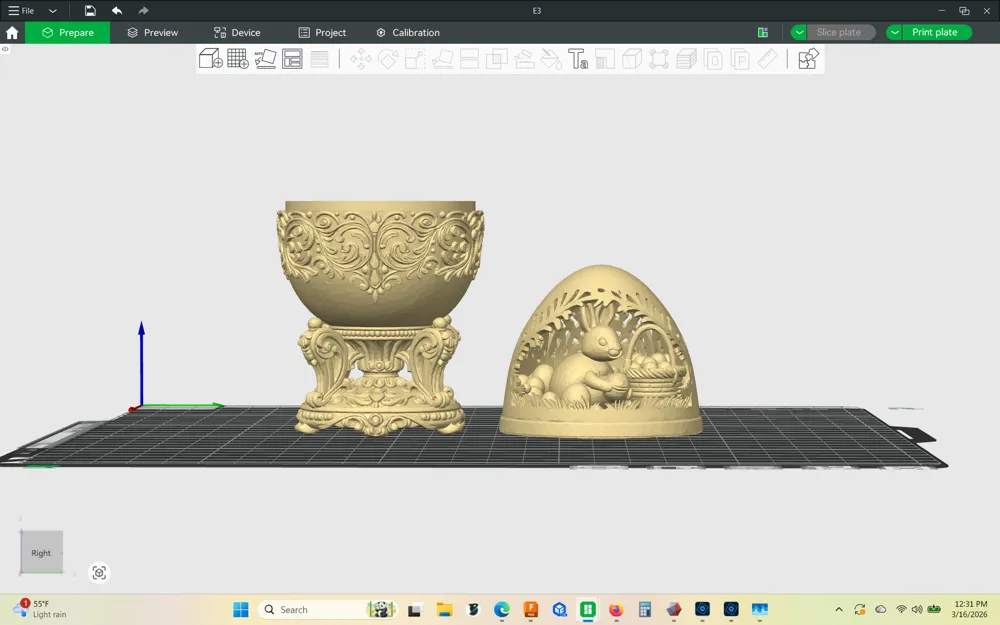This screenshot has width=1000, height=625.
Task: Click the Right face of view cube
Action: [41, 553]
